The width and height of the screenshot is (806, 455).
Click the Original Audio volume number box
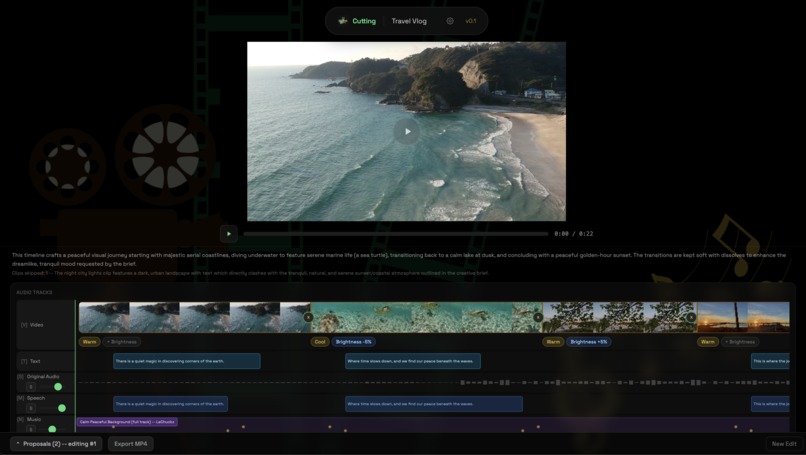(31, 387)
